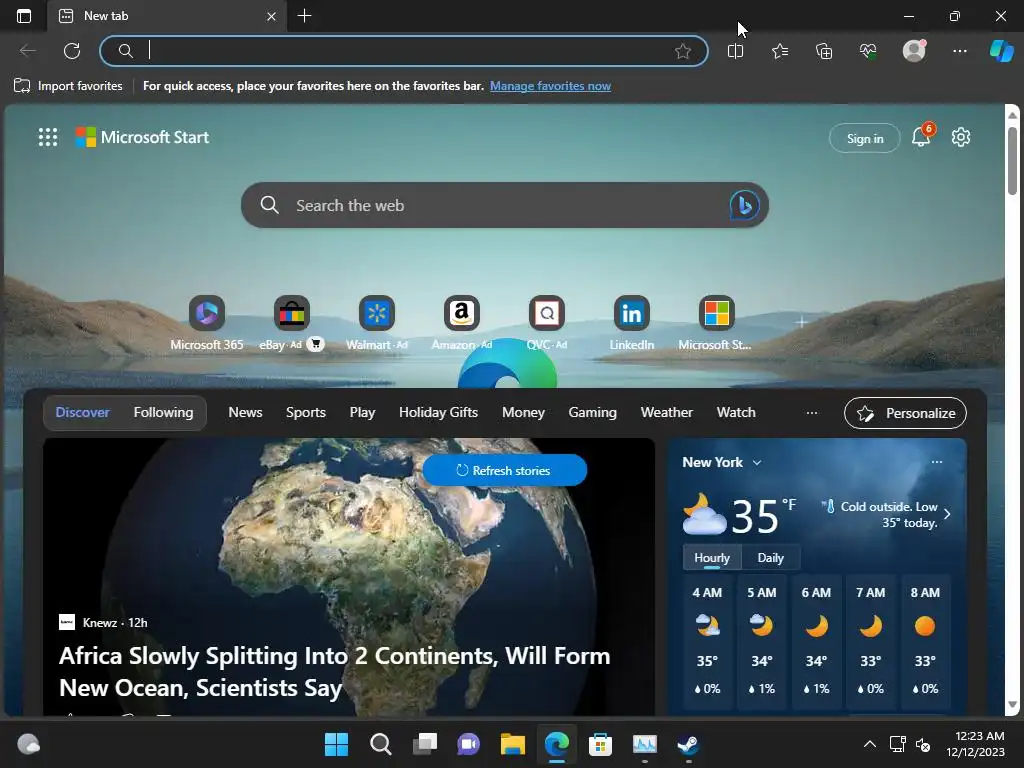Open the Weather category
The image size is (1024, 768).
(x=666, y=412)
